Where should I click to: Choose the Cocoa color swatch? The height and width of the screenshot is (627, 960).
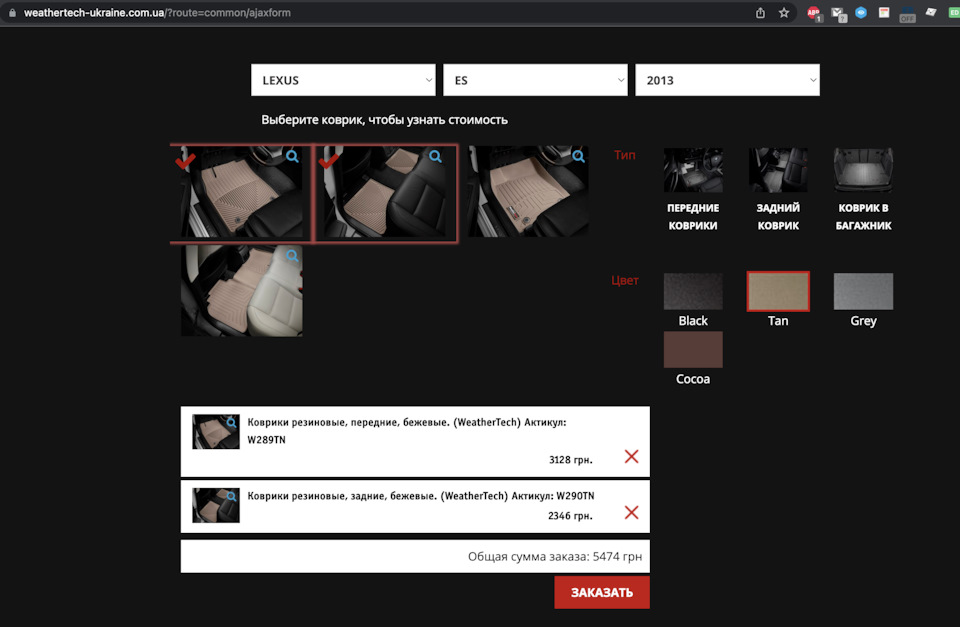pyautogui.click(x=693, y=350)
